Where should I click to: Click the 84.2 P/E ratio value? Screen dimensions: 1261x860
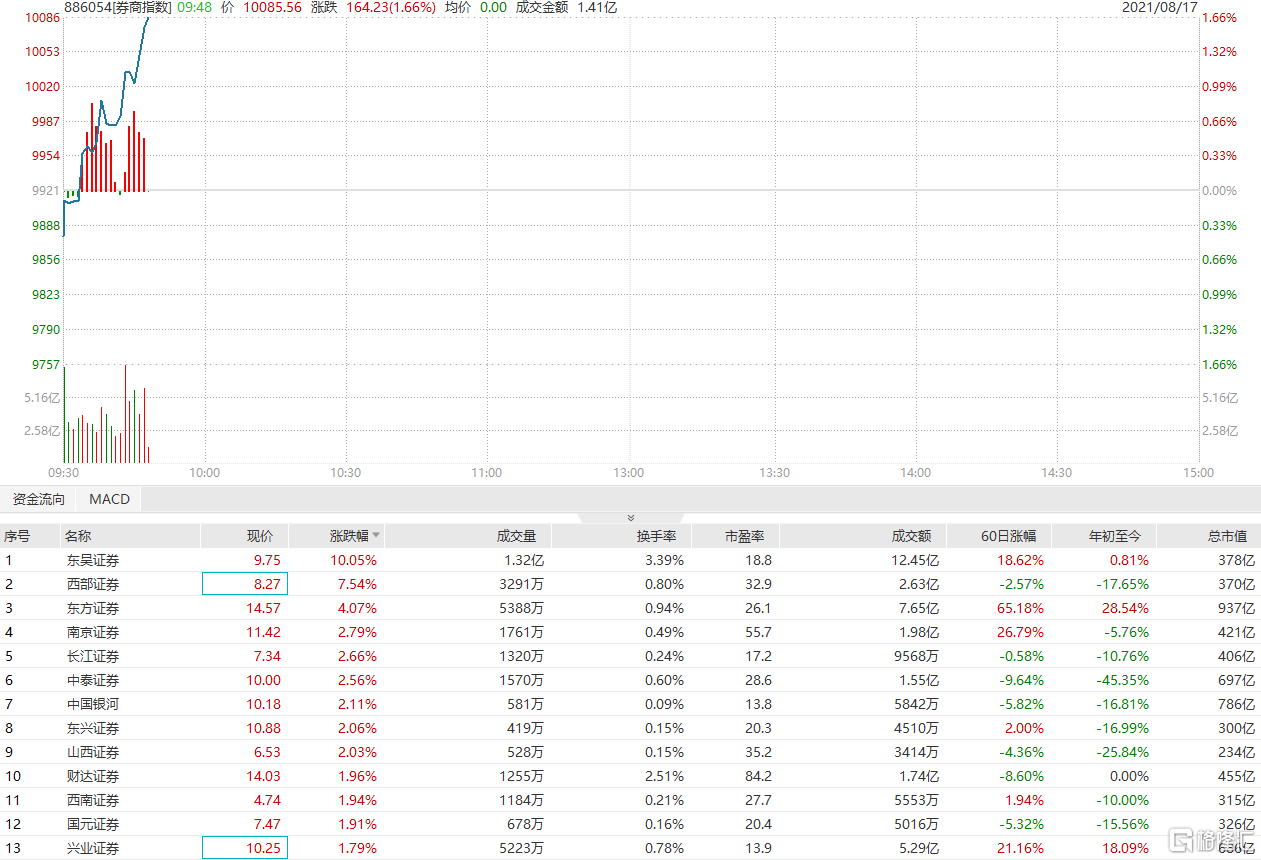coord(760,776)
